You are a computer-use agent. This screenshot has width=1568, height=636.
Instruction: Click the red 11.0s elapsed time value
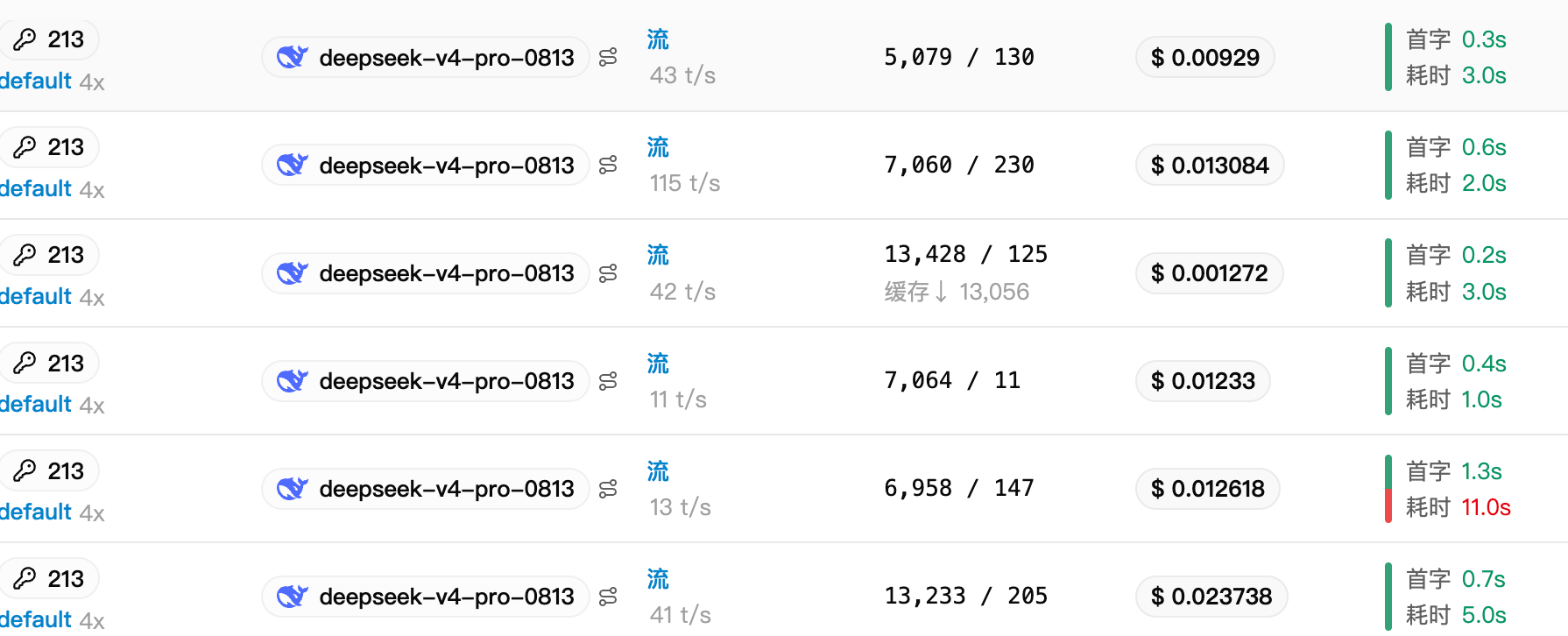pyautogui.click(x=1486, y=507)
